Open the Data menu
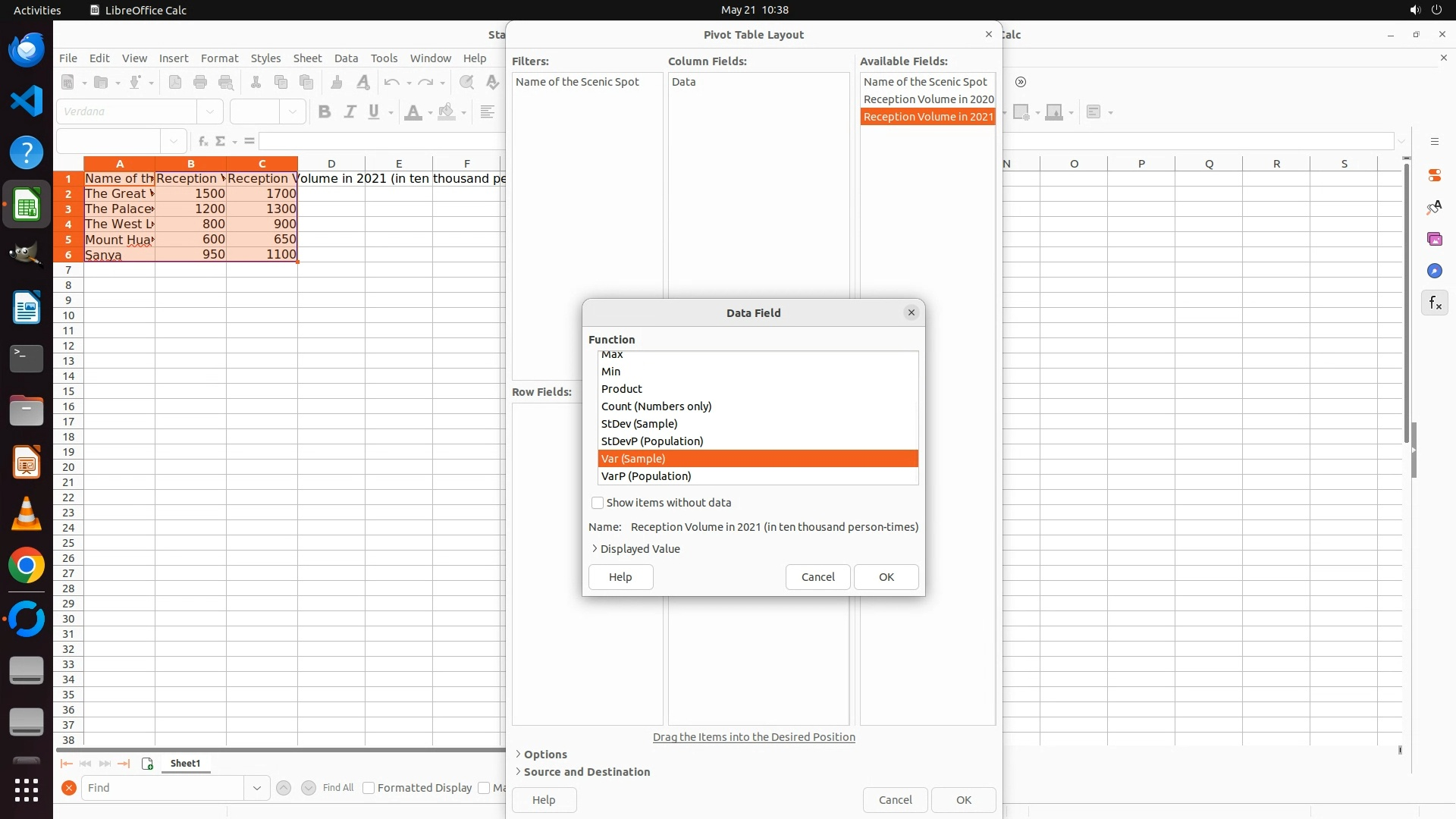 [x=346, y=58]
